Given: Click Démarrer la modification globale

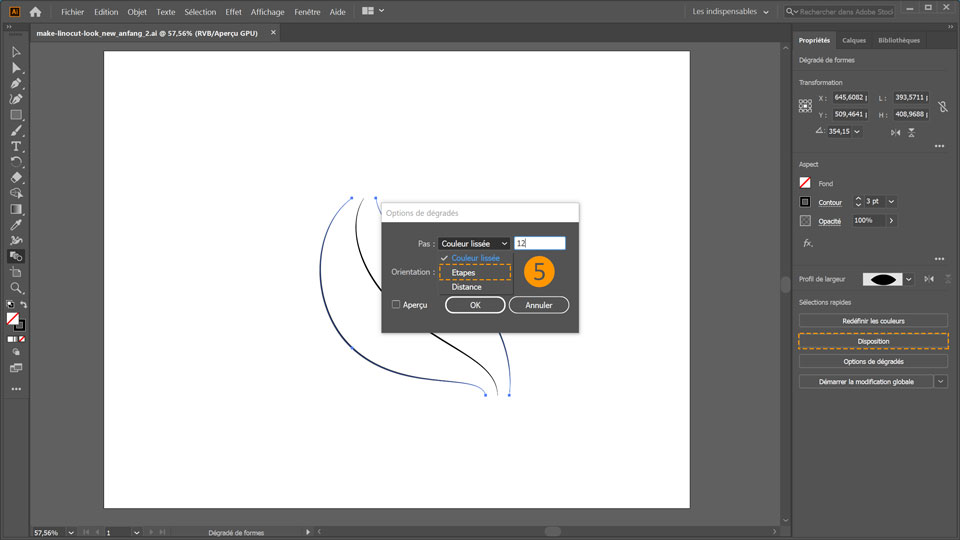Looking at the screenshot, I should [x=866, y=381].
